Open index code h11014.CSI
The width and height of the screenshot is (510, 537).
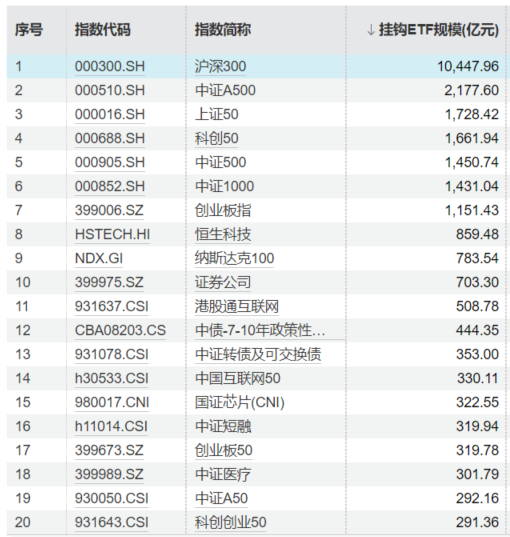tap(111, 426)
